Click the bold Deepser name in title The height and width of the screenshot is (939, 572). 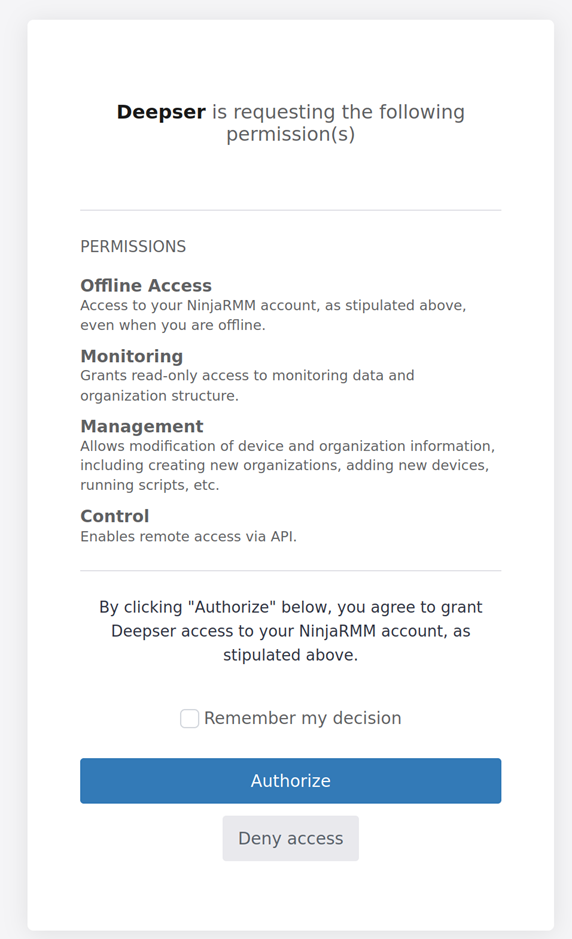(x=161, y=112)
